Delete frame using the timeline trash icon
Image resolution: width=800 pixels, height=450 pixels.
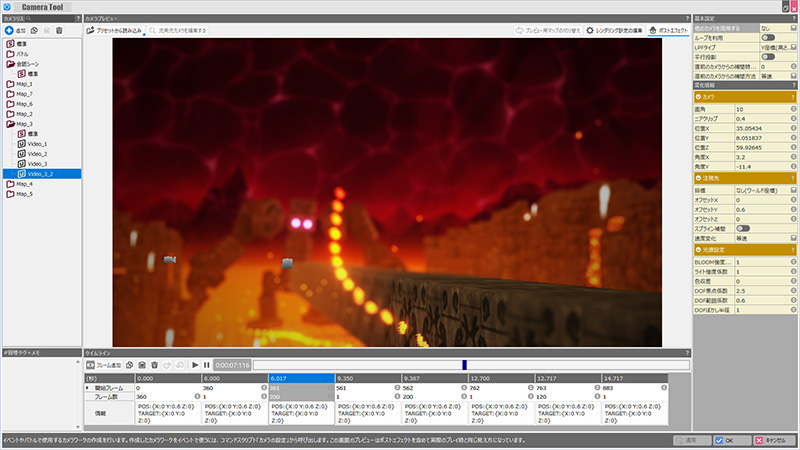(x=156, y=366)
